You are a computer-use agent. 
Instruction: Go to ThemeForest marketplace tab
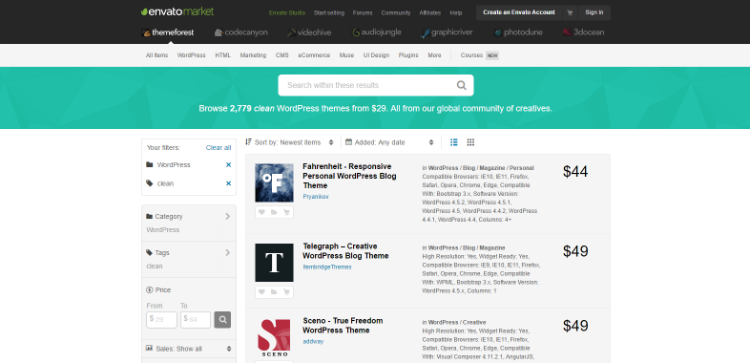coord(168,33)
